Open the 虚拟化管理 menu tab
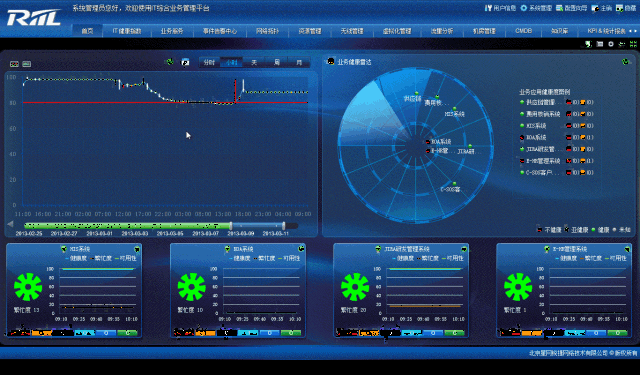This screenshot has width=640, height=375. pos(397,31)
